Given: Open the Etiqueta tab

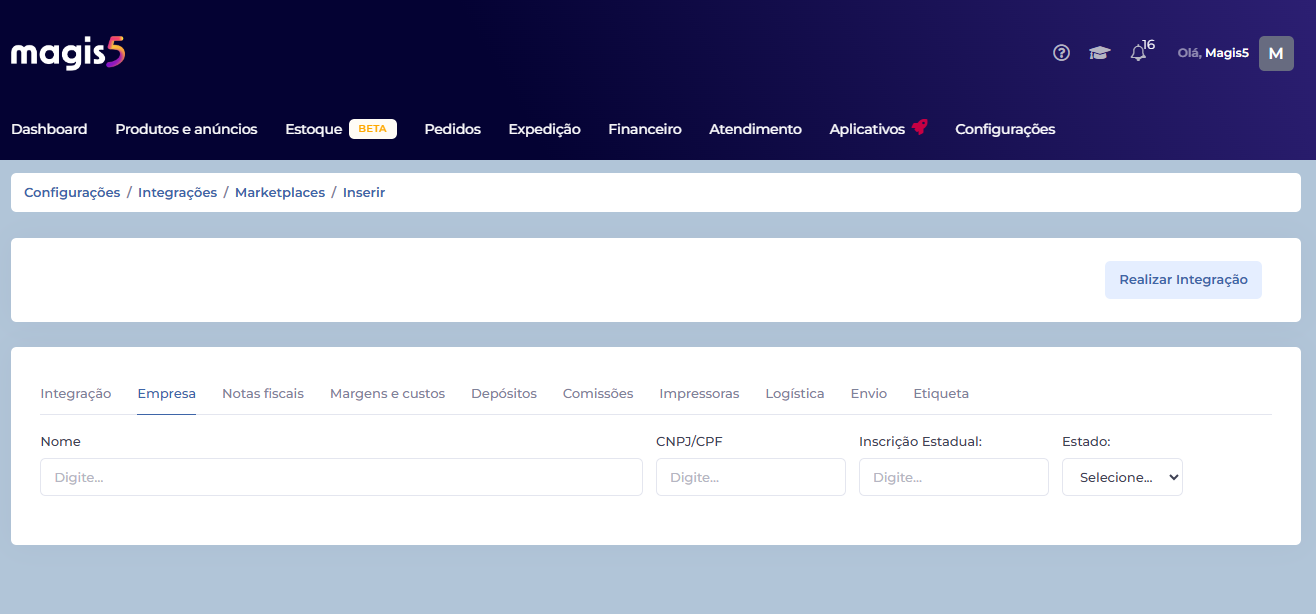Looking at the screenshot, I should (940, 393).
